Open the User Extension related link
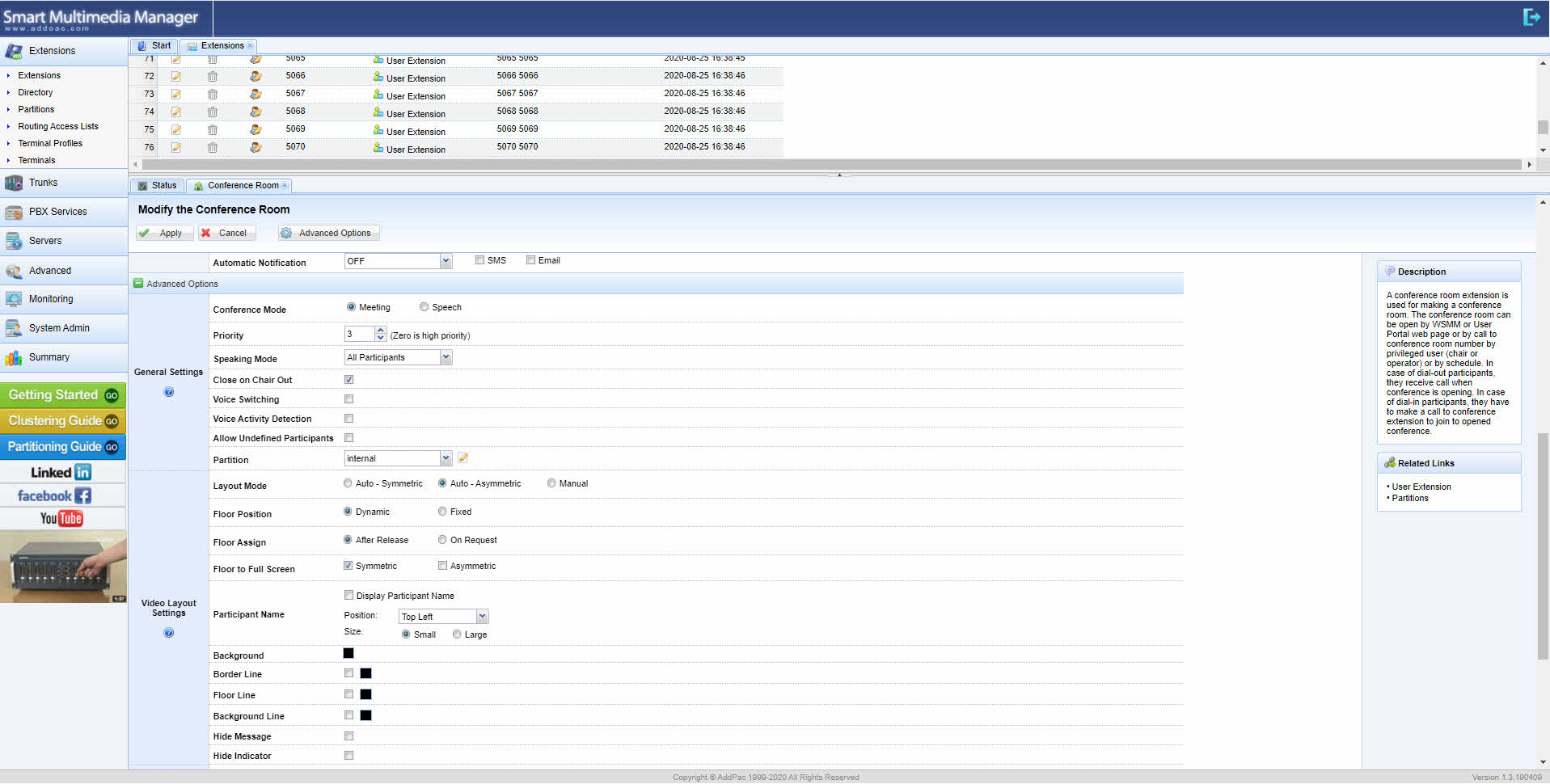Image resolution: width=1550 pixels, height=784 pixels. [1421, 487]
